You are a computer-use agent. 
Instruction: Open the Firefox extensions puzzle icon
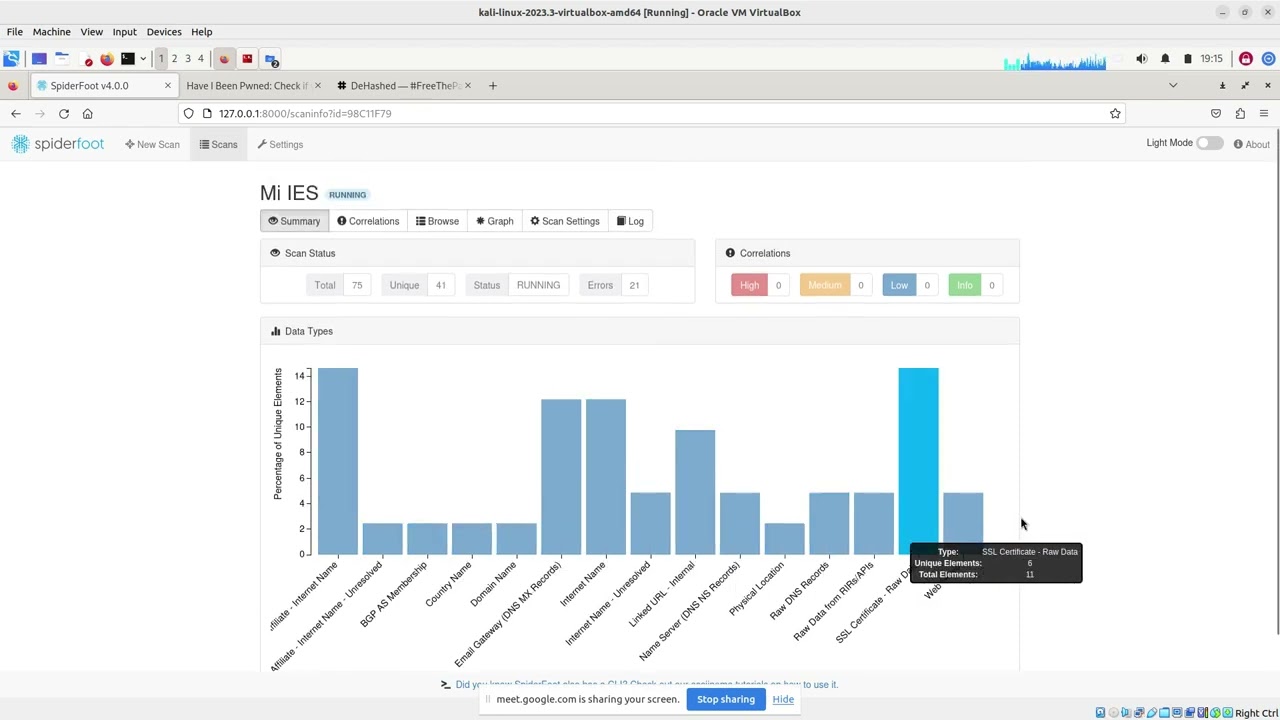1240,114
